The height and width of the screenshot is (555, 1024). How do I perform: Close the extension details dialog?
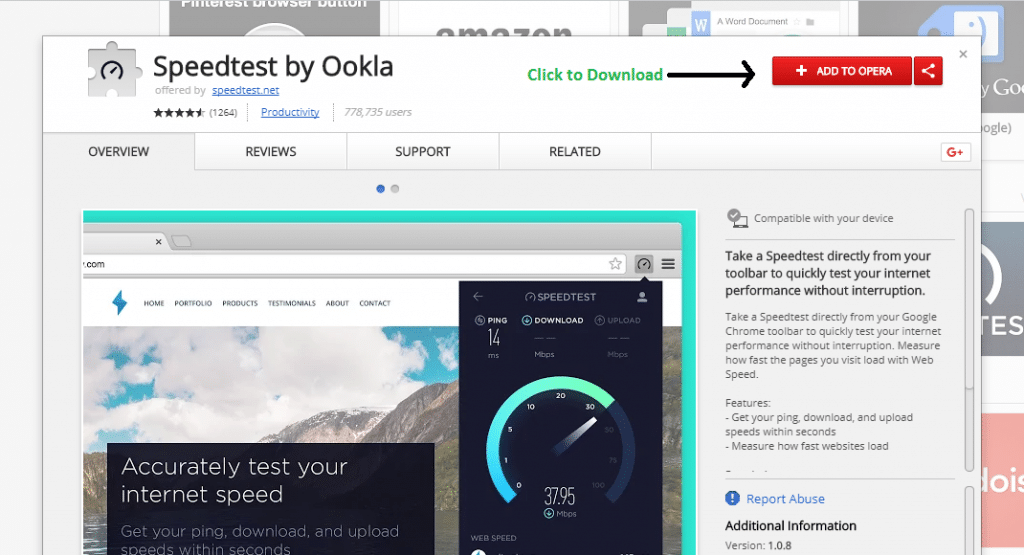[963, 54]
